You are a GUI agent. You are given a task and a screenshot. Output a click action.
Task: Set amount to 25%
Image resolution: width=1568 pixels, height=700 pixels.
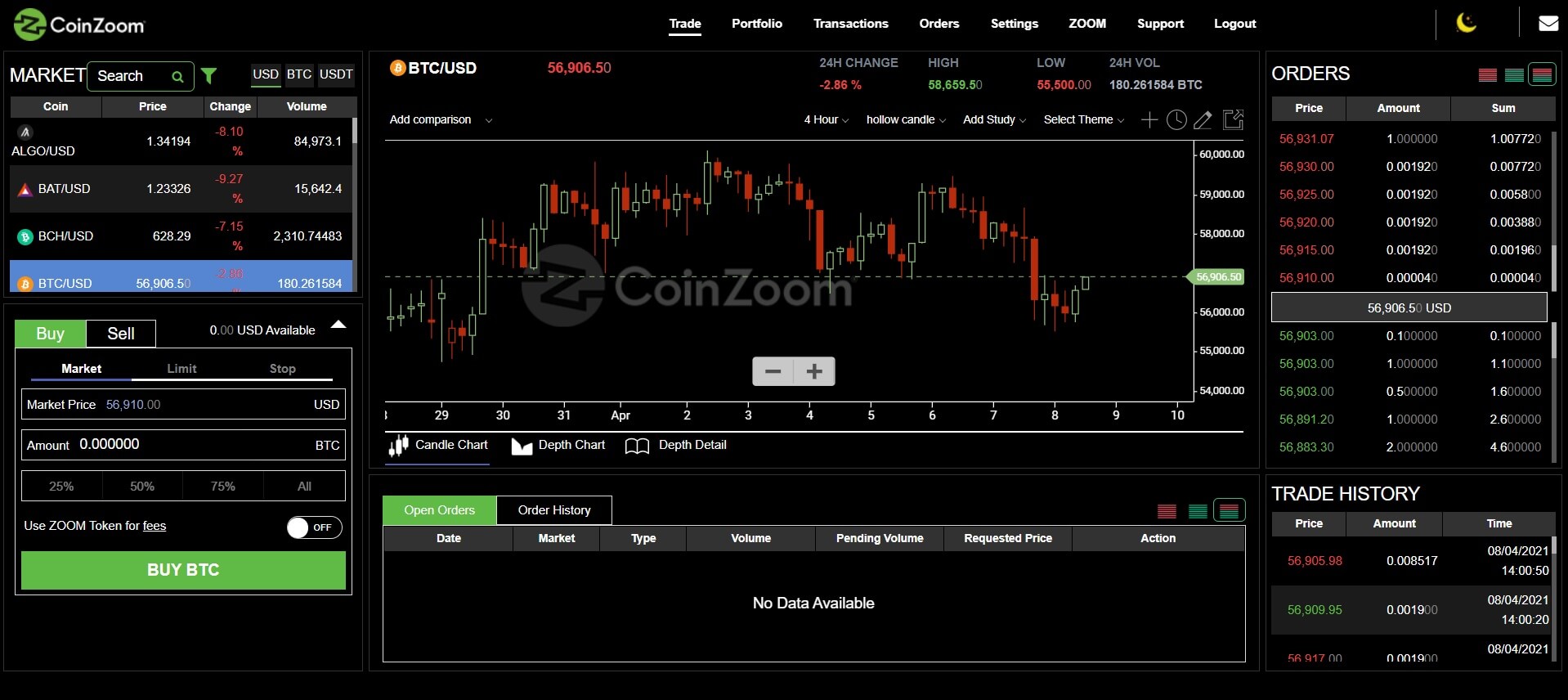point(61,487)
